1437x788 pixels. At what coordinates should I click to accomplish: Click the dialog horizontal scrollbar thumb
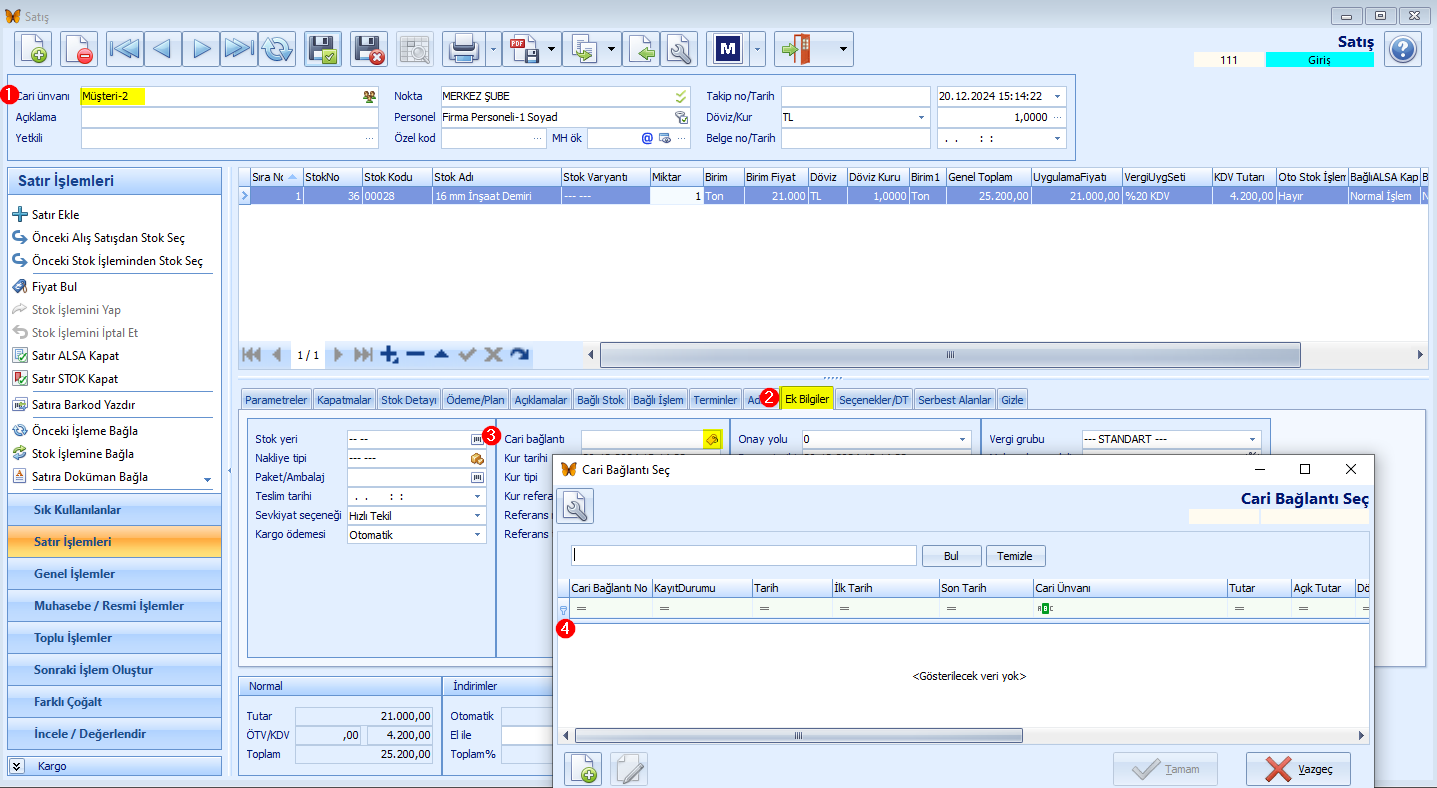point(799,736)
